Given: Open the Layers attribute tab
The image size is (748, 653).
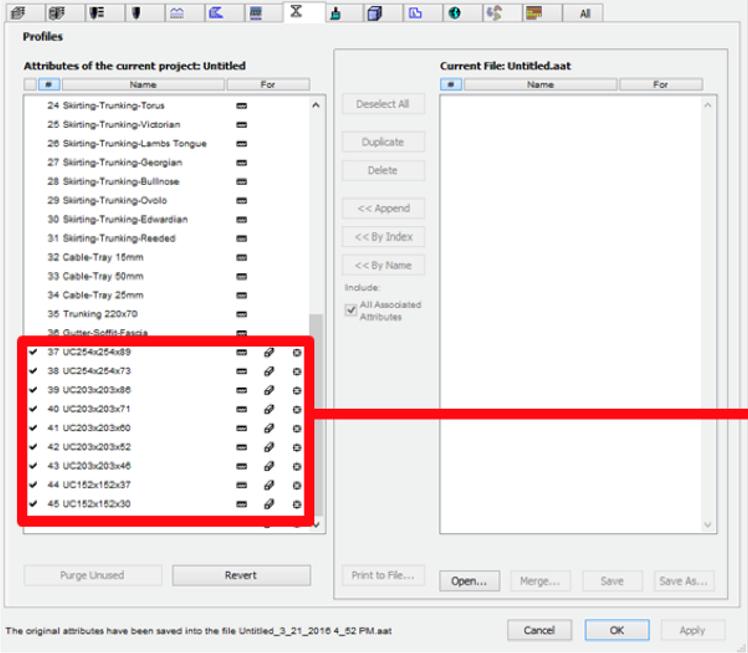Looking at the screenshot, I should [x=18, y=13].
